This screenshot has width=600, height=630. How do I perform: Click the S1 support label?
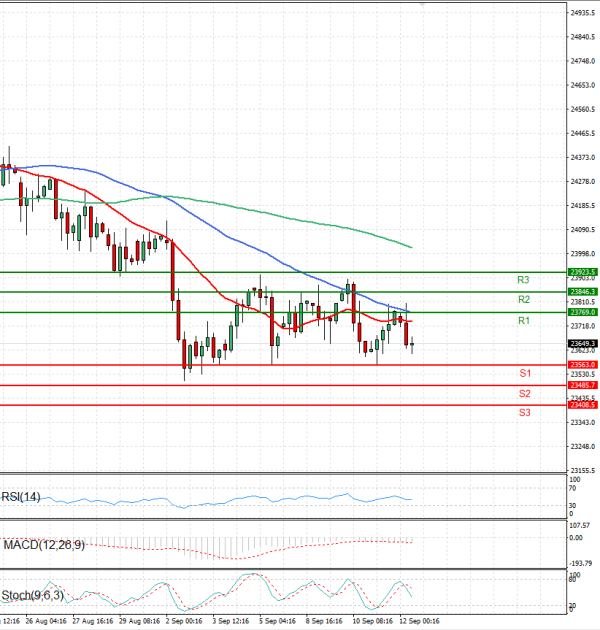point(525,373)
